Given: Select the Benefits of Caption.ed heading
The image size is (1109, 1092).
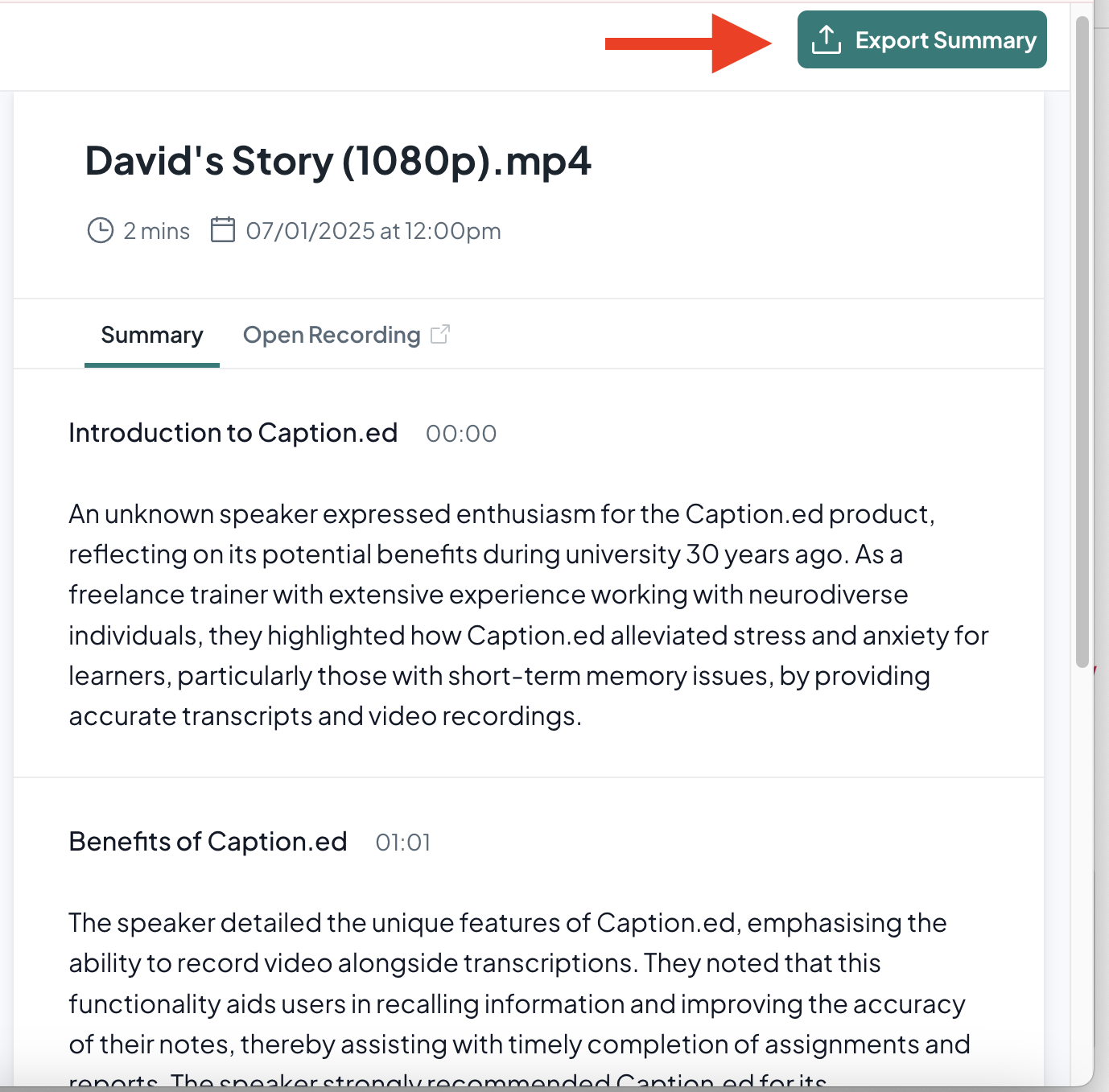Looking at the screenshot, I should [208, 842].
